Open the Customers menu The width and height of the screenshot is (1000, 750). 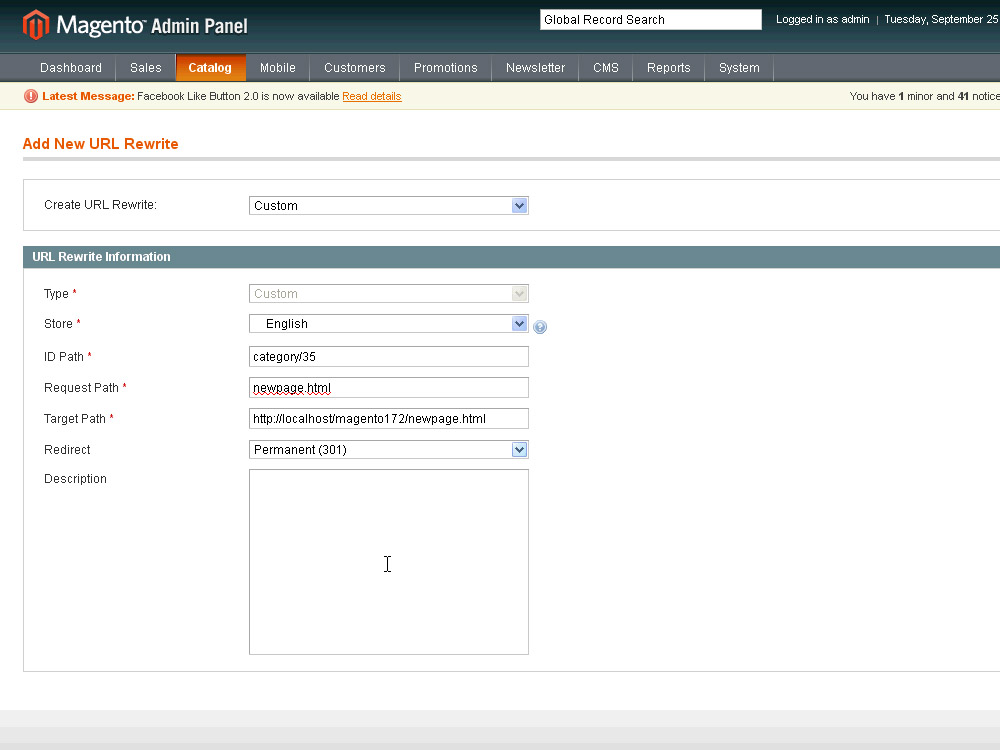[354, 68]
